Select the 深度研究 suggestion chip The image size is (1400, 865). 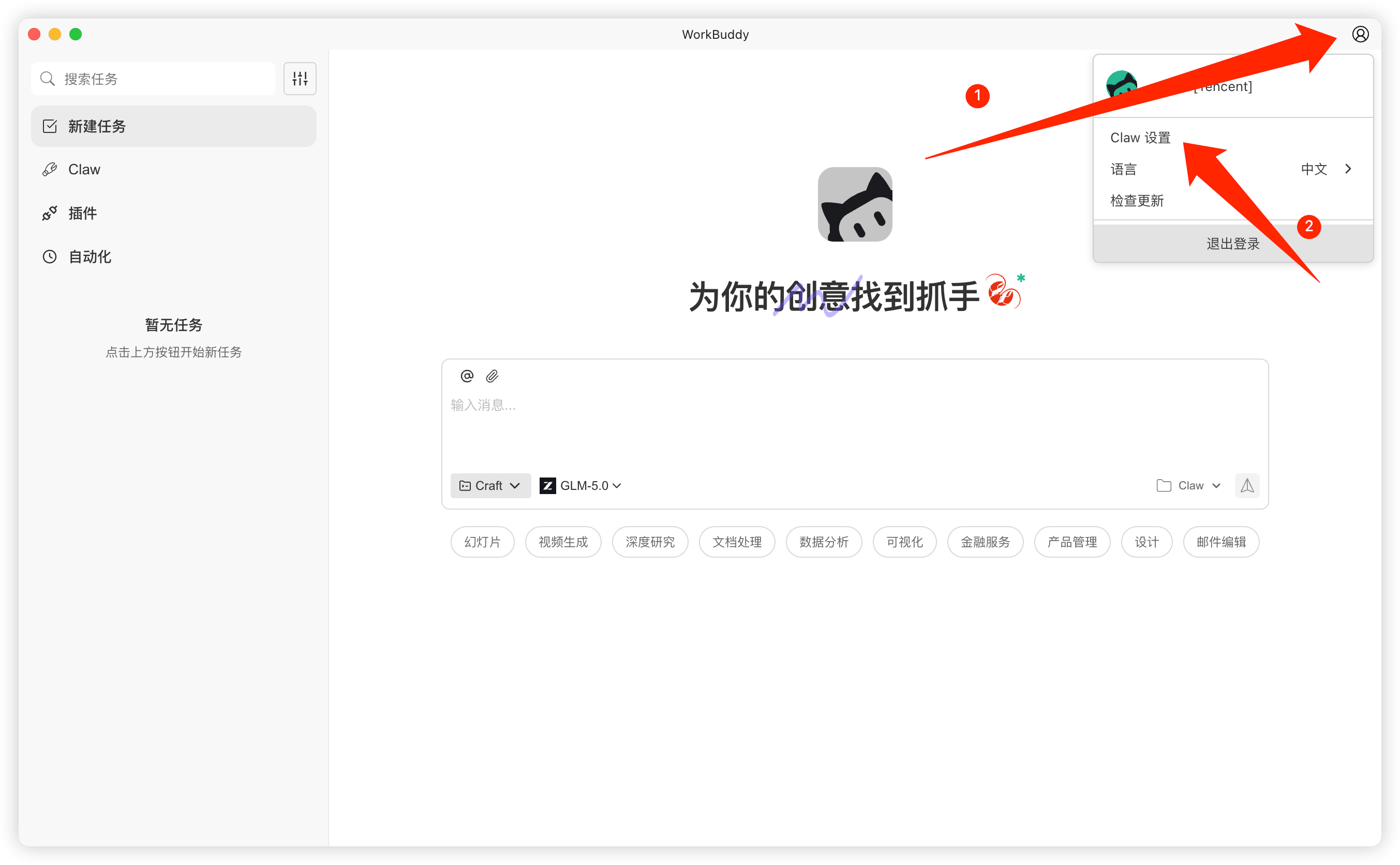[x=650, y=542]
